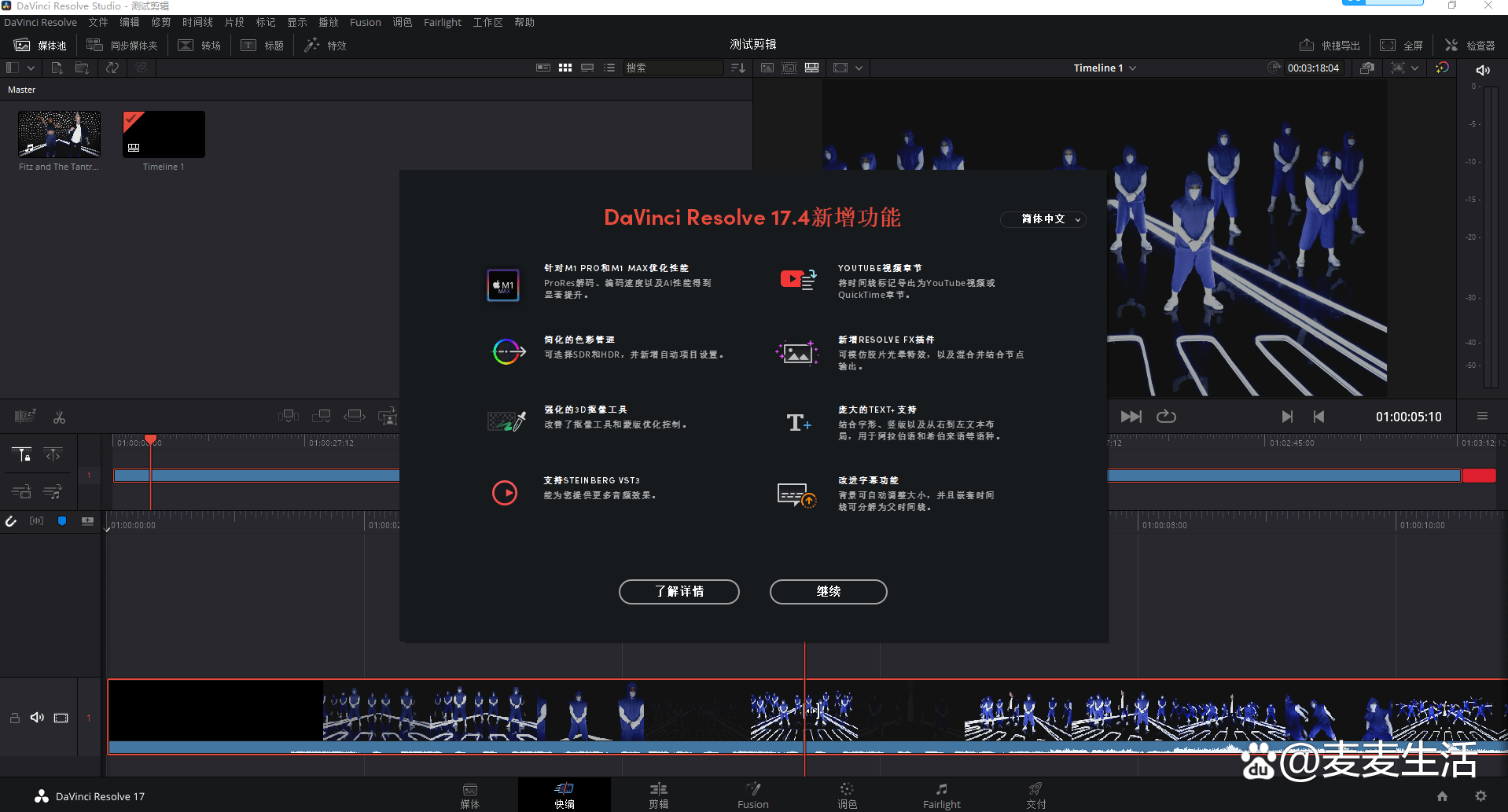Open the 同步媒体夹 sync bin panel
Viewport: 1508px width, 812px height.
coord(122,46)
